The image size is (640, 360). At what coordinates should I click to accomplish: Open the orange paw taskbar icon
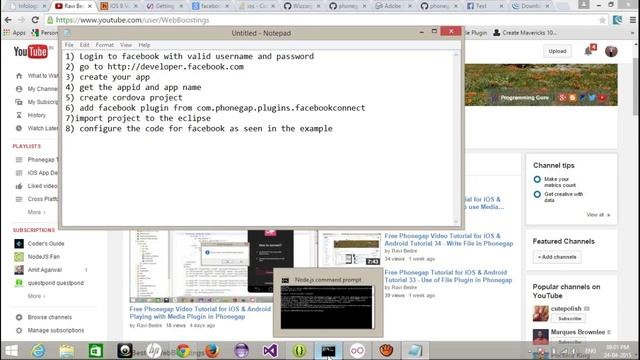click(x=386, y=351)
